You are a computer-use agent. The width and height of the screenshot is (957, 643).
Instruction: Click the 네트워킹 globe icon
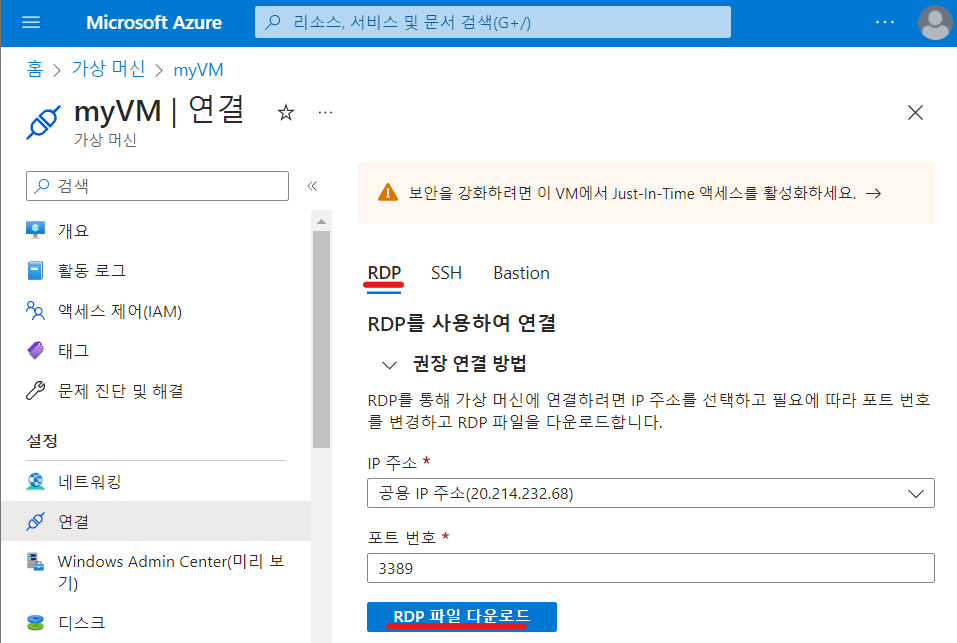pos(35,481)
